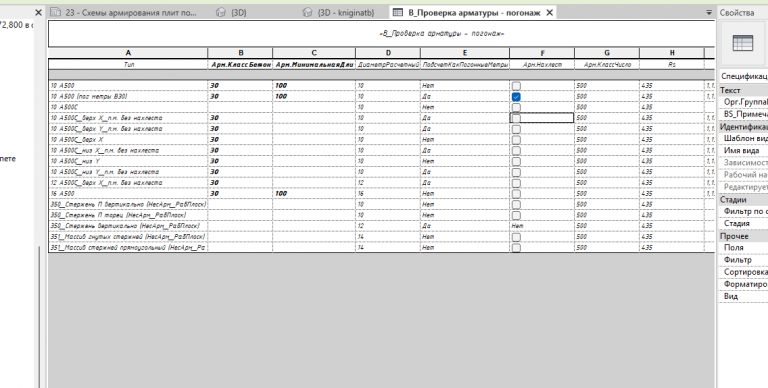
Task: Toggle Арм.Нахлест for 10 A500С_низ X_п.н. без нахлеста
Action: pyautogui.click(x=516, y=150)
